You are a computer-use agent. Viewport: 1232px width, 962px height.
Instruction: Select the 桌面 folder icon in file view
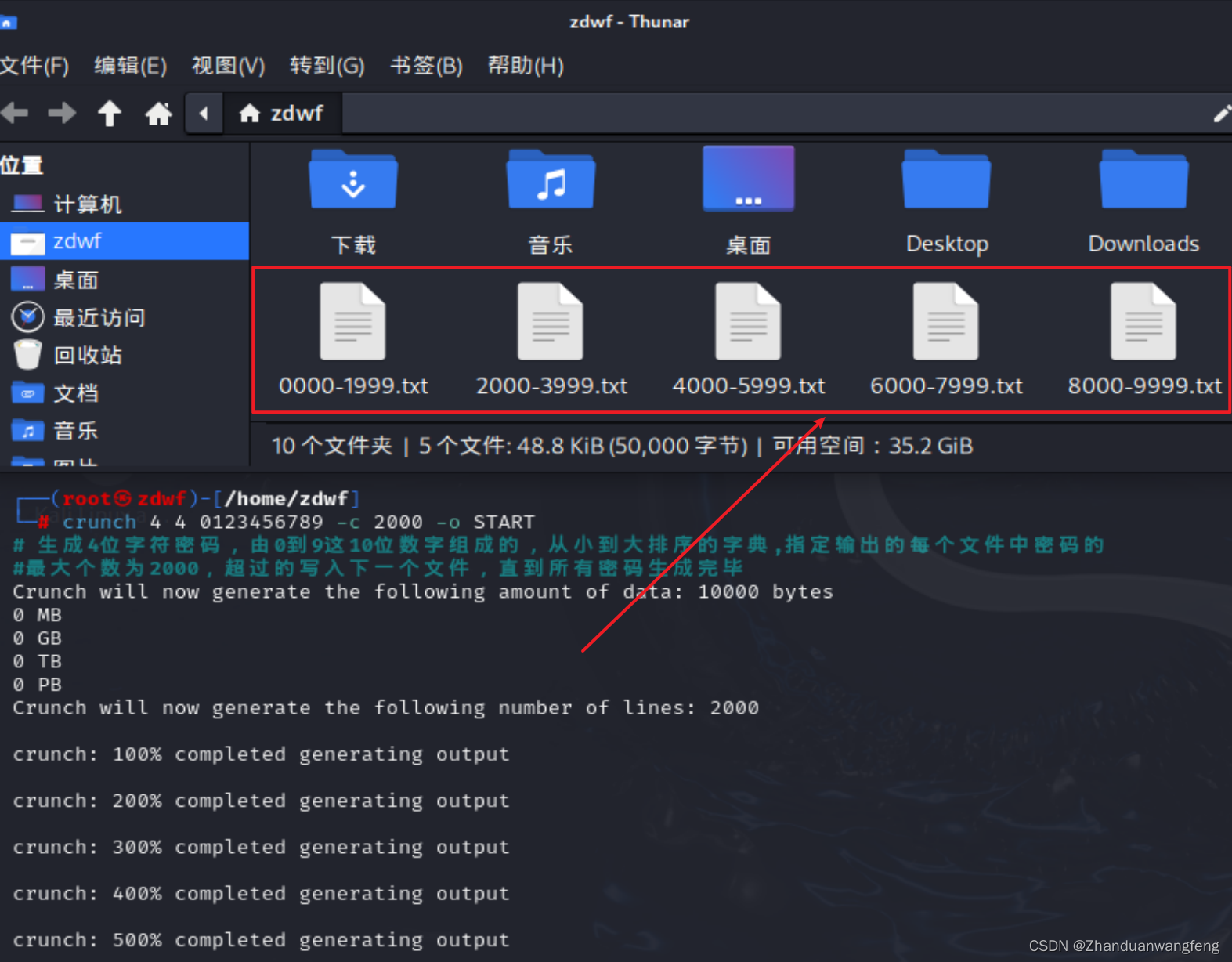tap(748, 179)
